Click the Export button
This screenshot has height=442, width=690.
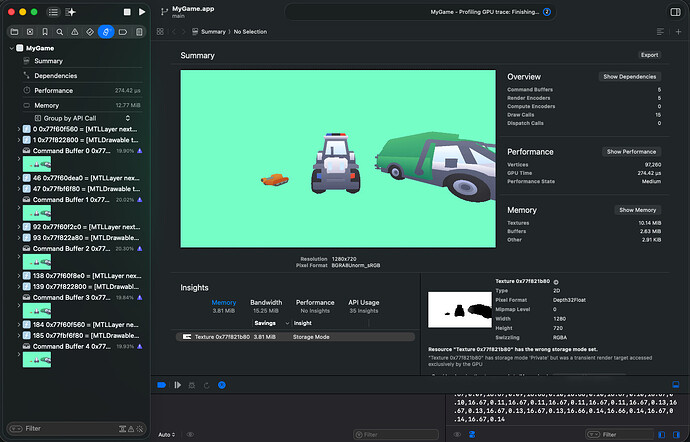649,55
